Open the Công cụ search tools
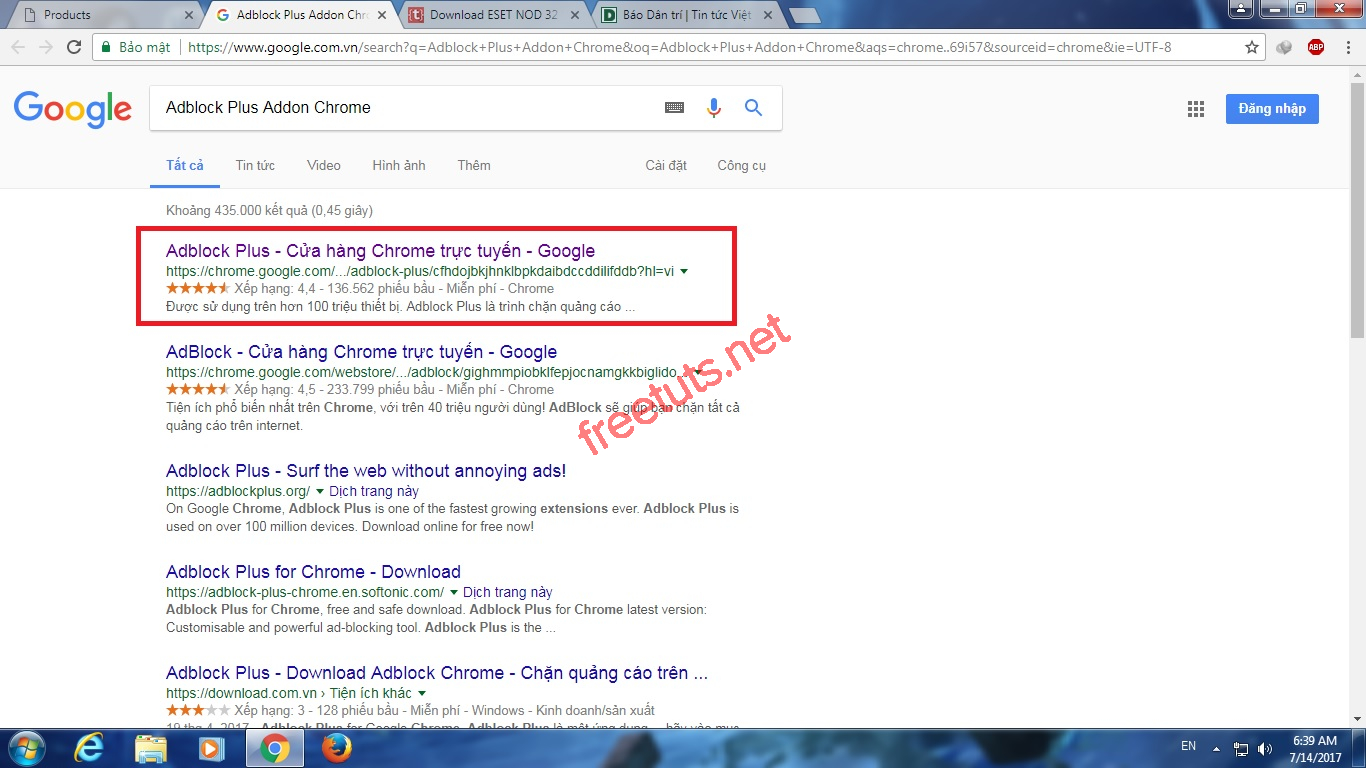Screen dimensions: 1366x768 [x=741, y=165]
